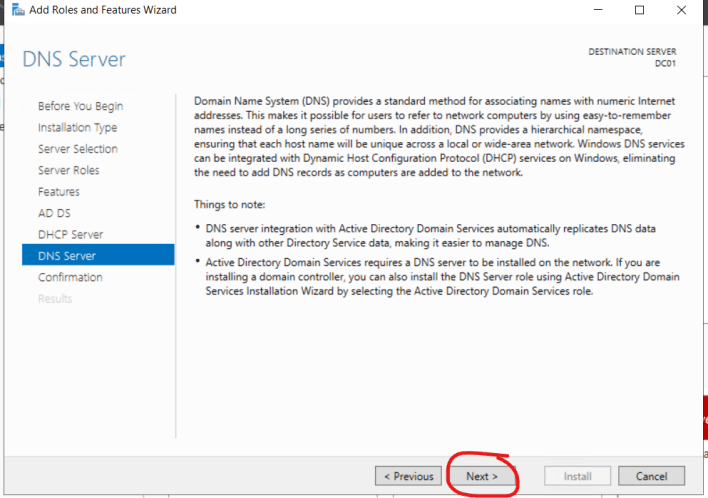The height and width of the screenshot is (498, 708).
Task: Open the Features step
Action: click(59, 192)
